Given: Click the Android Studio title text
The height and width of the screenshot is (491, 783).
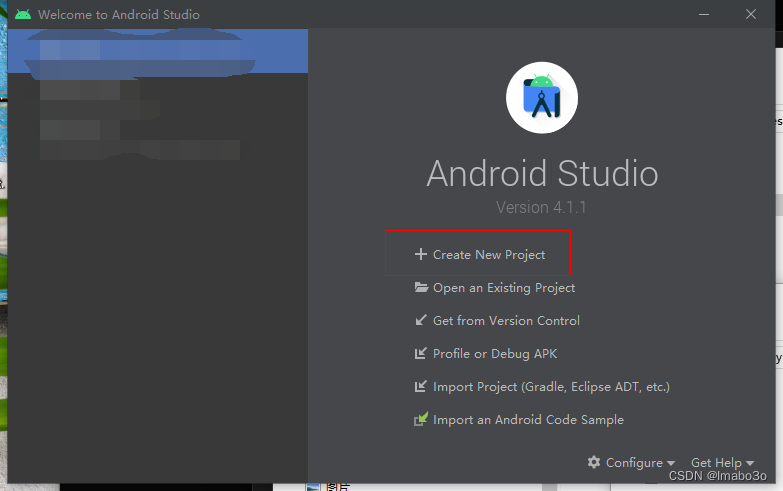Looking at the screenshot, I should 542,173.
